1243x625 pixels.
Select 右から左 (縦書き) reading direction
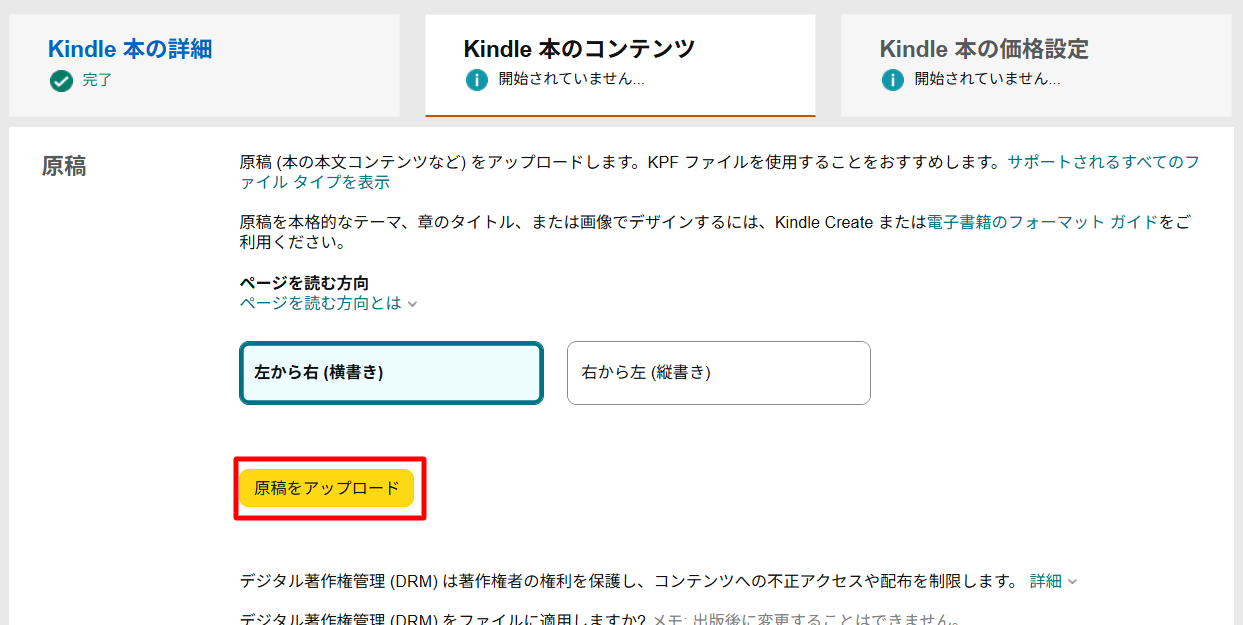click(718, 373)
